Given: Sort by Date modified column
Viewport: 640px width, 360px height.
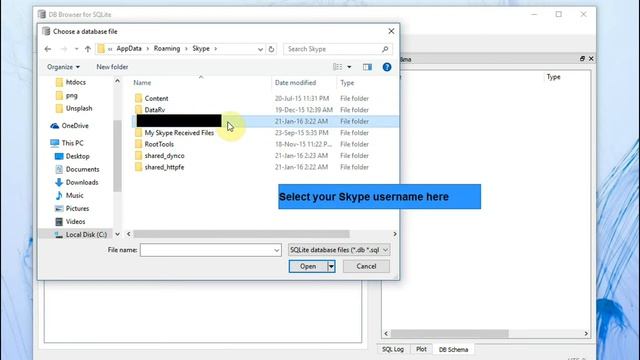Looking at the screenshot, I should tap(296, 82).
